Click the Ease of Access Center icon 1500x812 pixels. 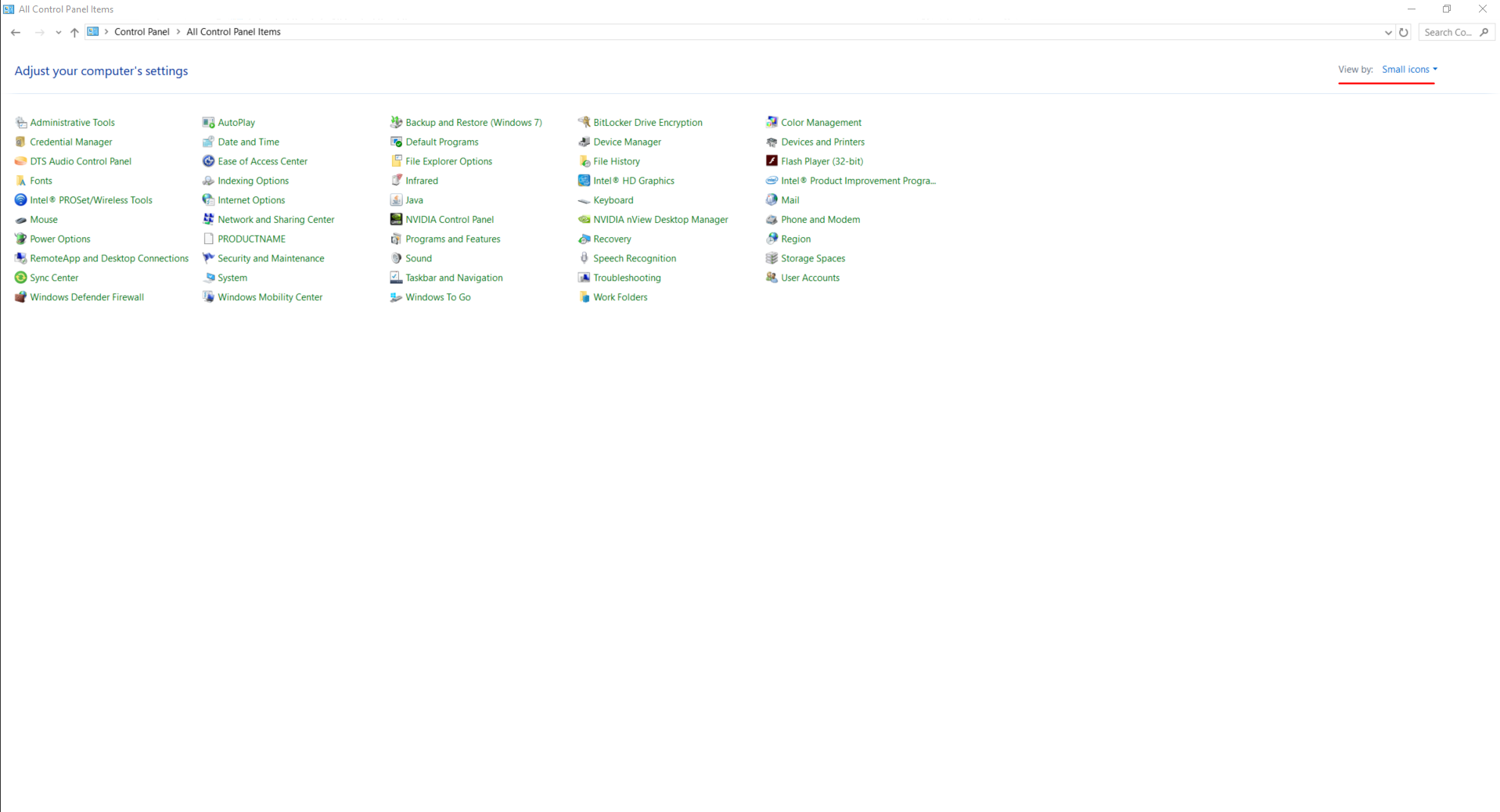coord(209,162)
